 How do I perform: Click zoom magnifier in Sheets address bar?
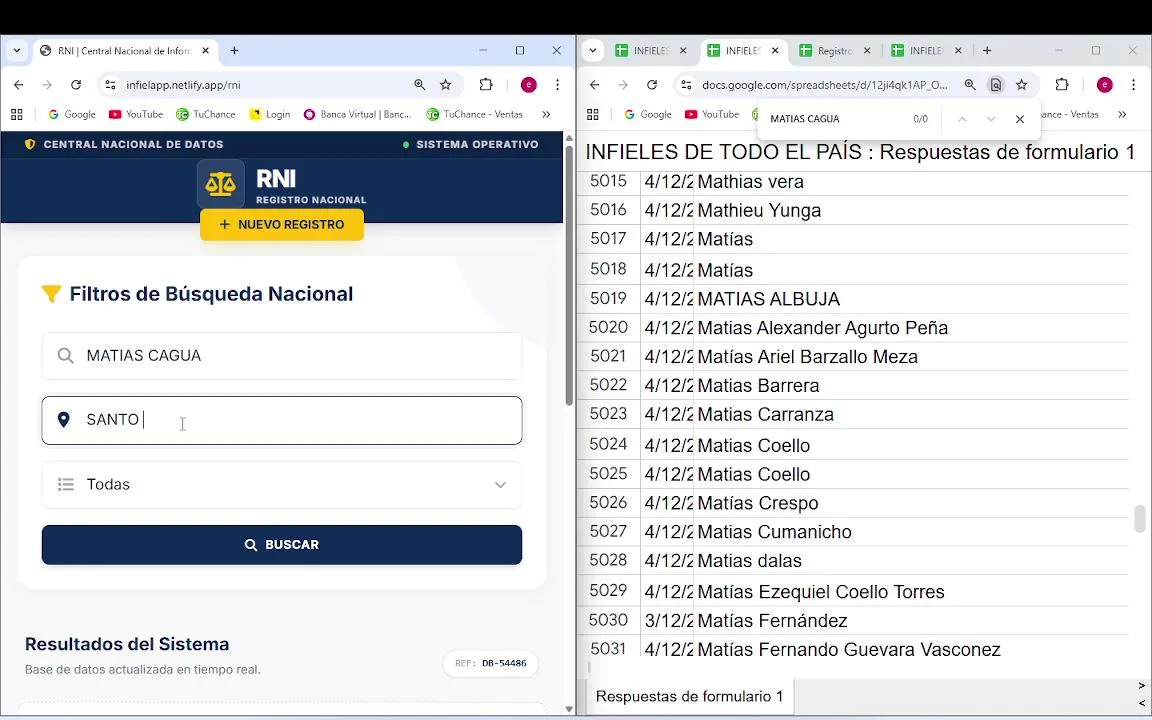970,85
